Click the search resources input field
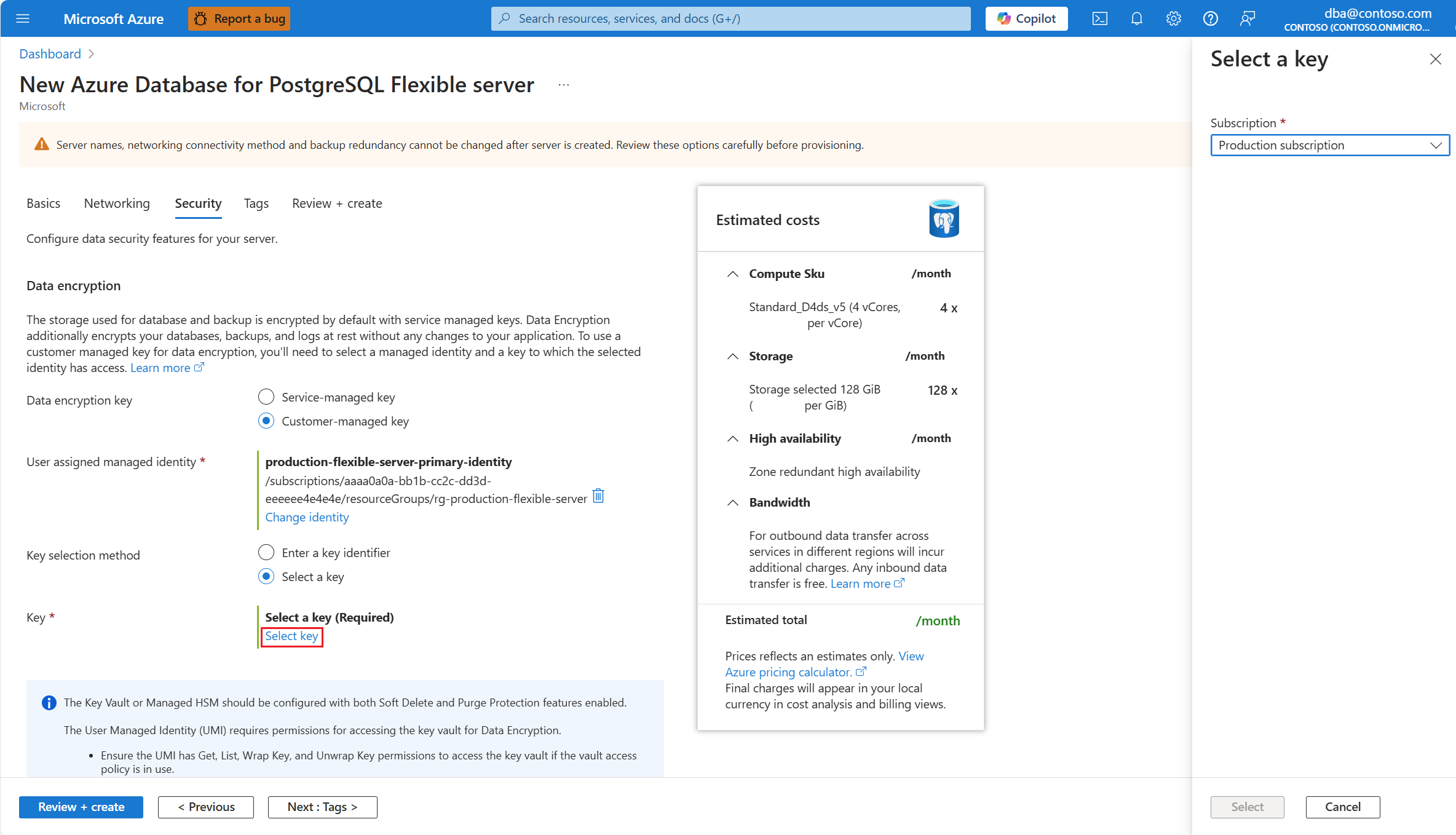Screen dimensions: 1456x835 pyautogui.click(x=730, y=18)
